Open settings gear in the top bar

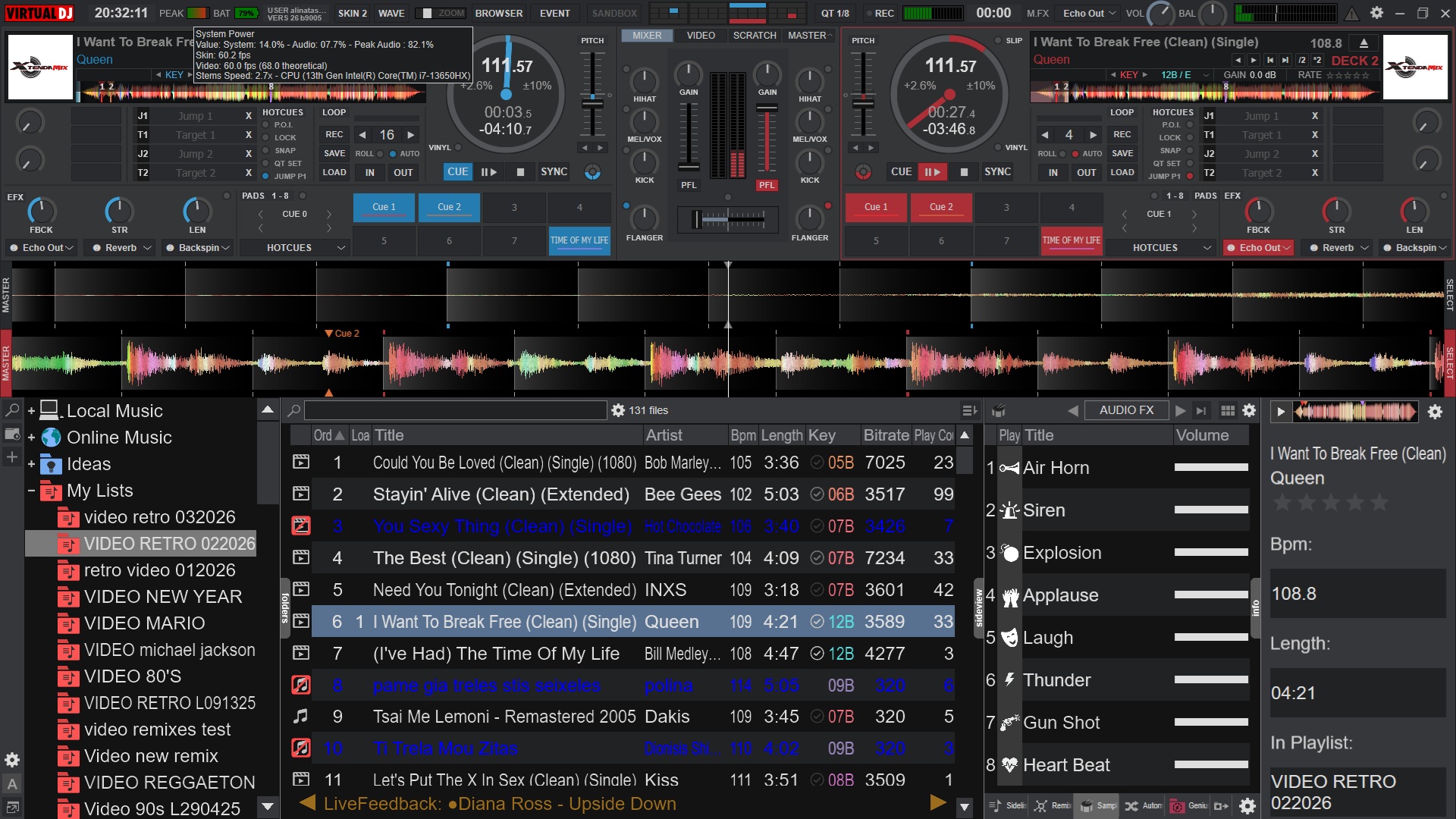(1376, 13)
